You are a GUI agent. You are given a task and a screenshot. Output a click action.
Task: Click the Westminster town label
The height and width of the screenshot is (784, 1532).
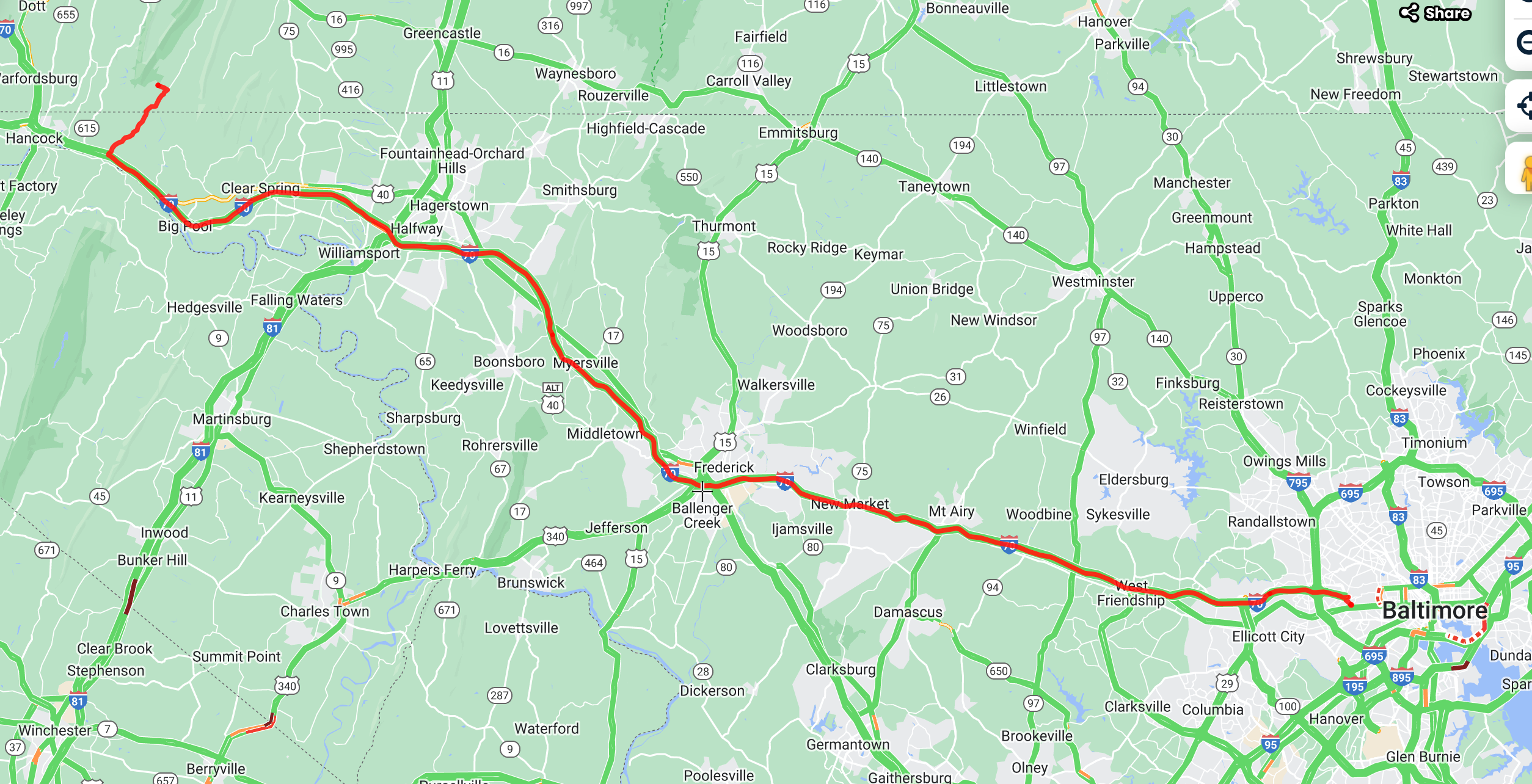coord(1093,281)
